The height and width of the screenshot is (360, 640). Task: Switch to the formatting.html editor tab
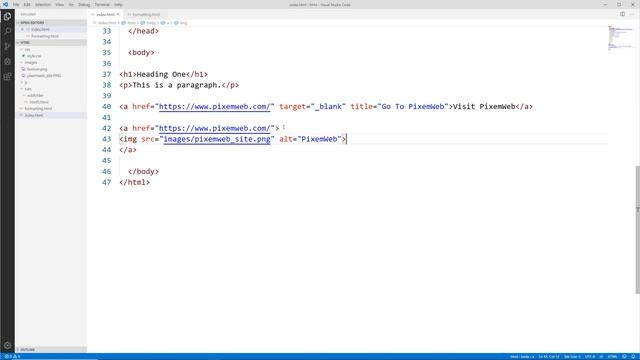pos(146,14)
